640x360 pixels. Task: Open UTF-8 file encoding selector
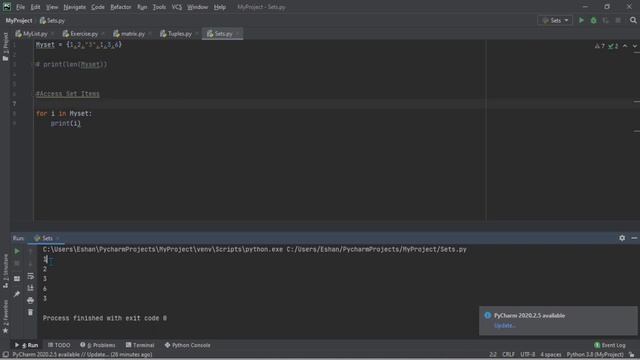click(528, 355)
